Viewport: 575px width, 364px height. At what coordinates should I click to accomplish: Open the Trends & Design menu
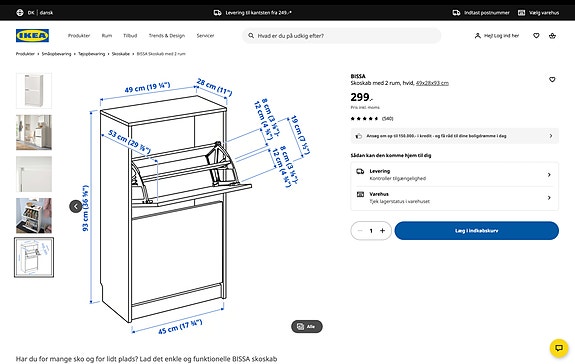pos(166,36)
